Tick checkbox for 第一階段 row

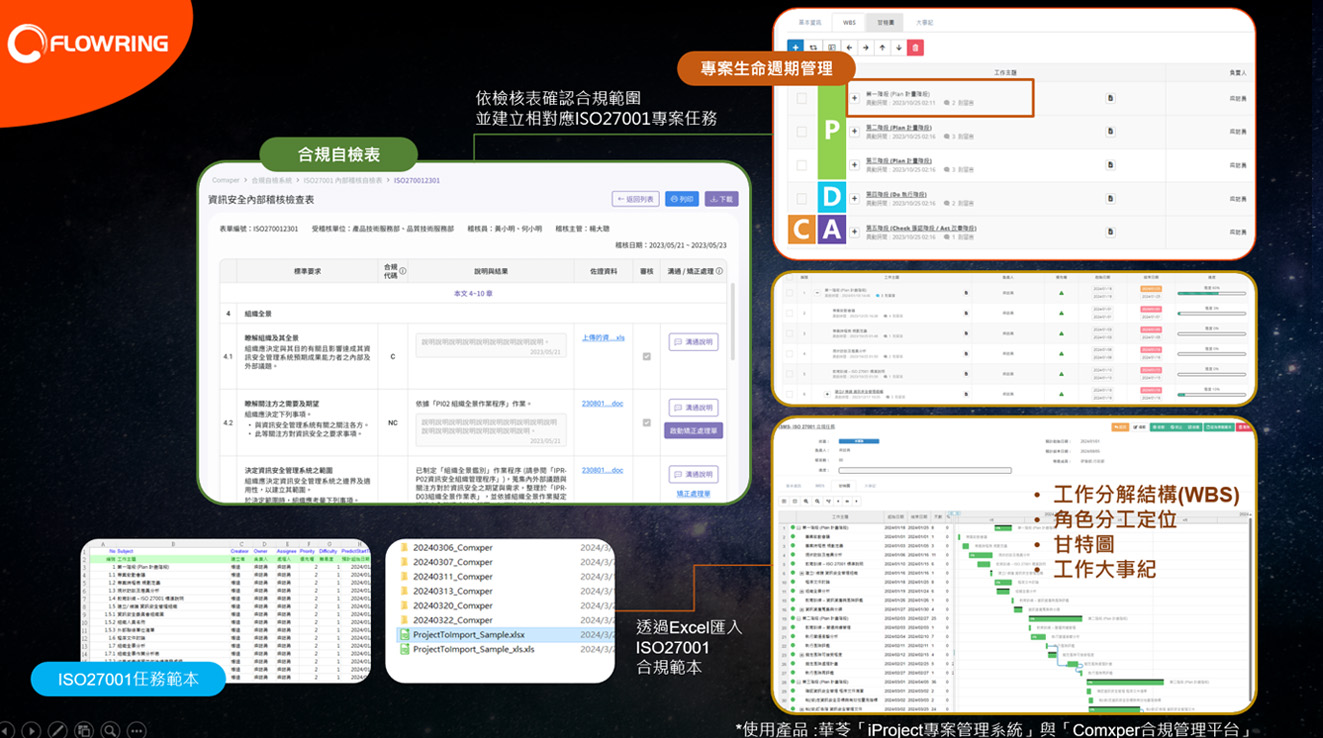802,98
